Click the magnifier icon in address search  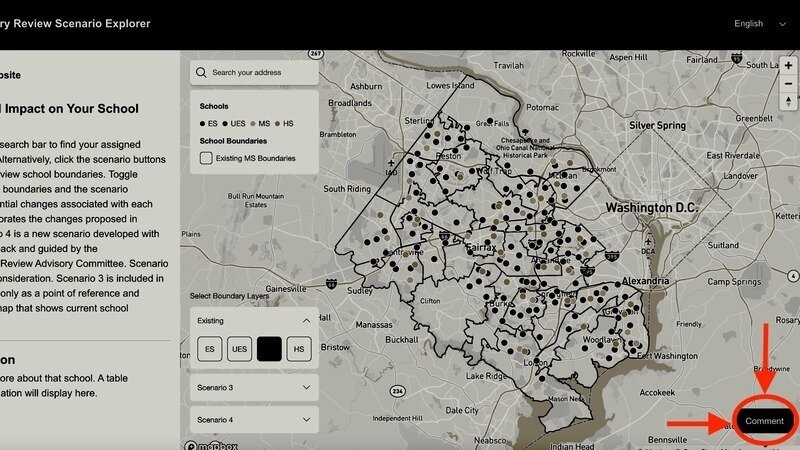point(202,73)
